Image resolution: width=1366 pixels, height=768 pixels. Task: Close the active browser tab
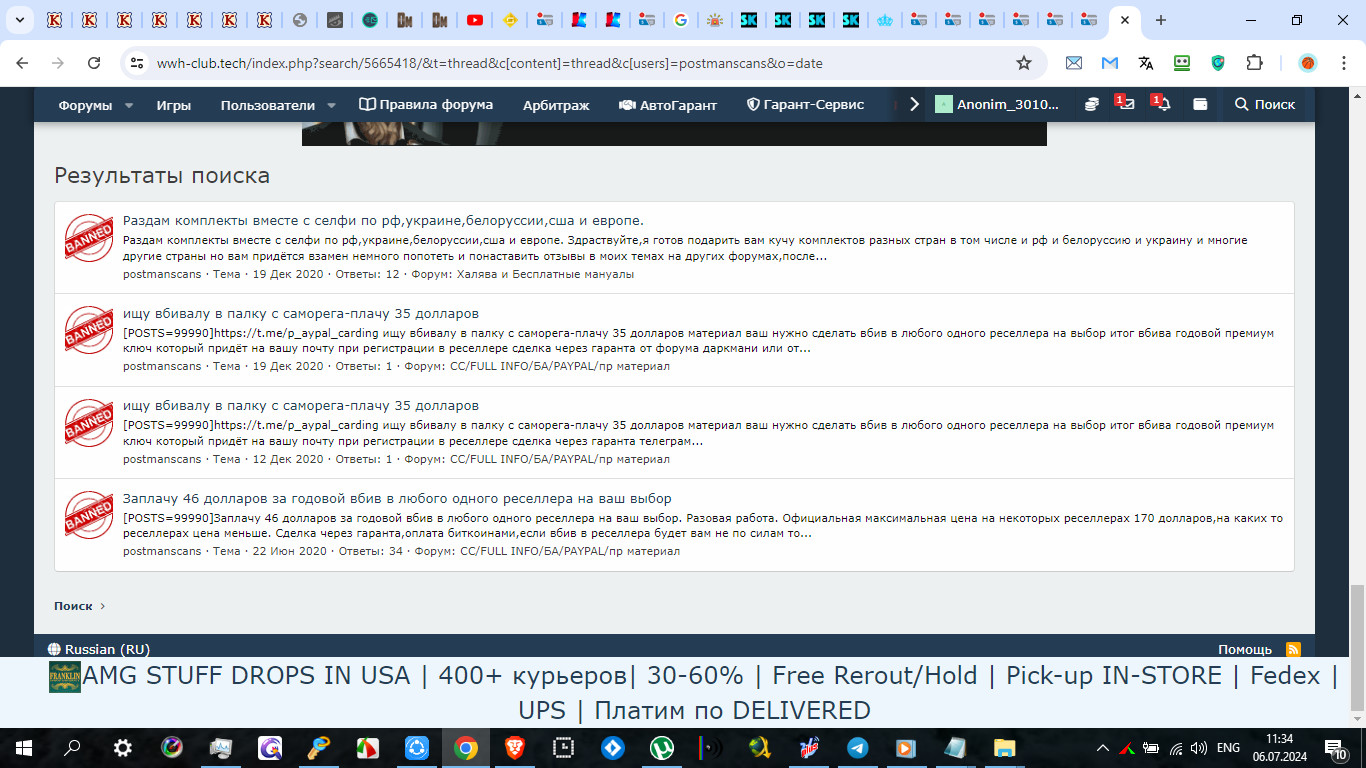click(x=1125, y=20)
